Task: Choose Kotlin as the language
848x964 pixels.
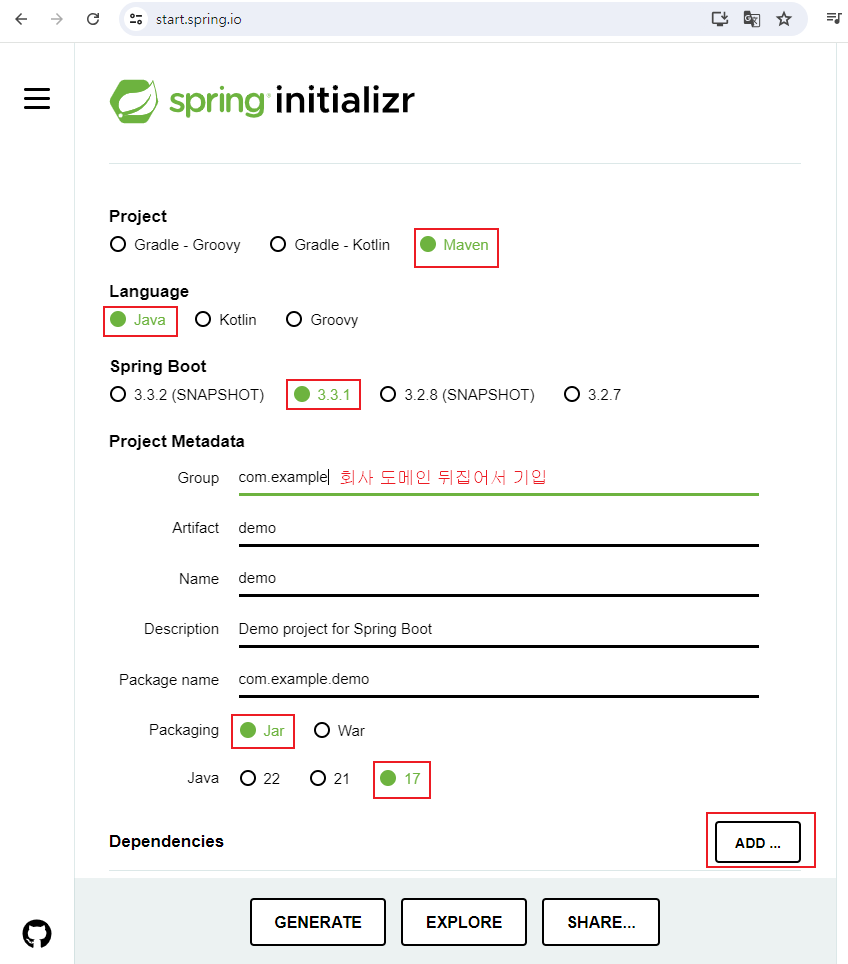Action: pyautogui.click(x=226, y=320)
